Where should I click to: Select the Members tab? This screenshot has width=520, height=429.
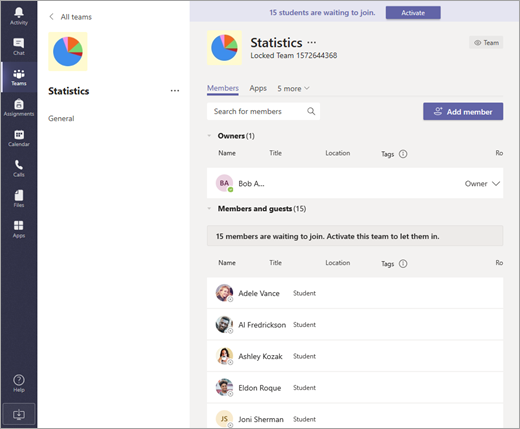coord(223,88)
